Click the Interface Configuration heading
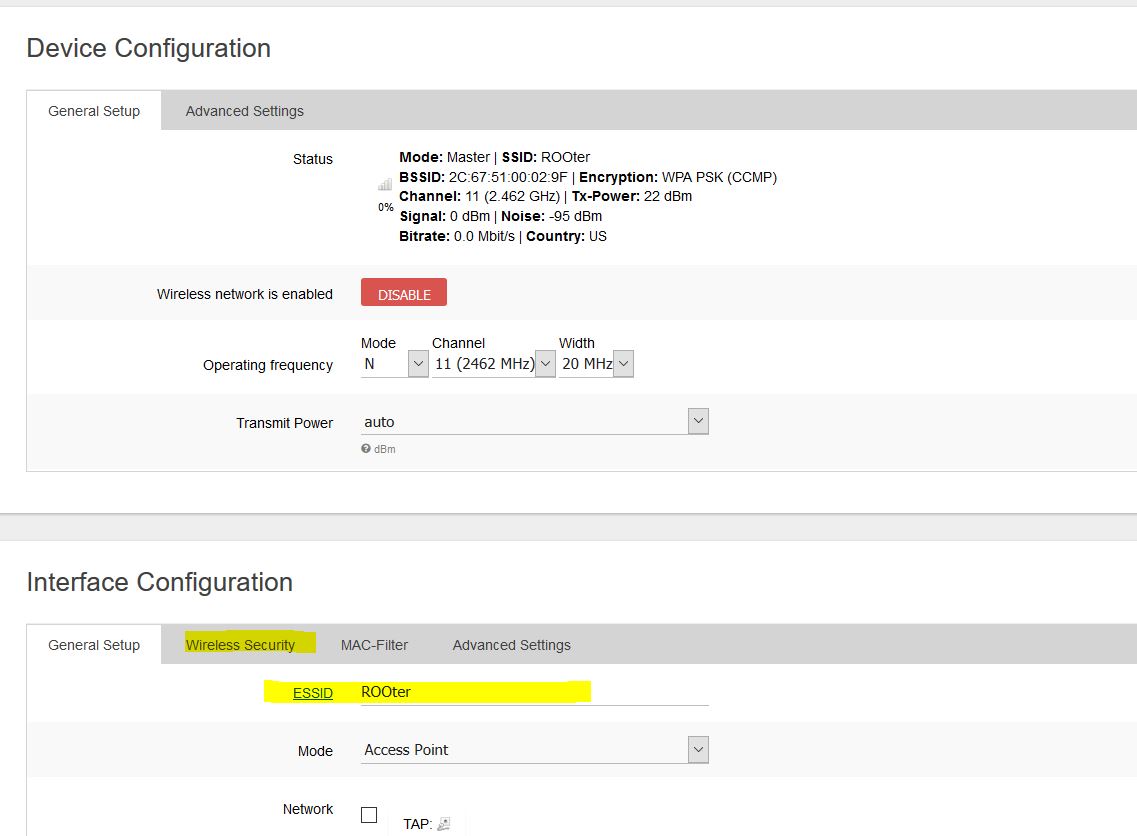The image size is (1137, 836). coord(159,582)
